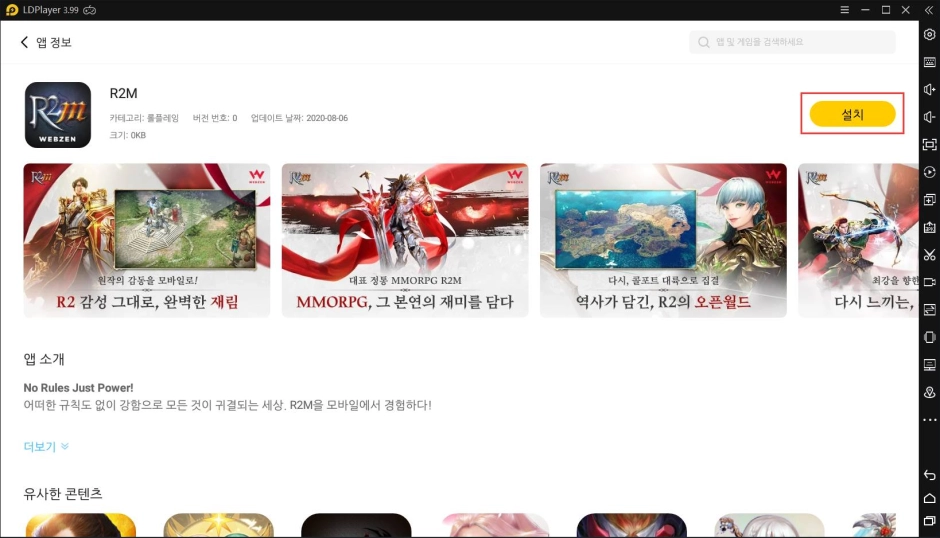Viewport: 940px width, 538px height.
Task: Decrease volume using sidebar speaker minus icon
Action: pyautogui.click(x=929, y=117)
